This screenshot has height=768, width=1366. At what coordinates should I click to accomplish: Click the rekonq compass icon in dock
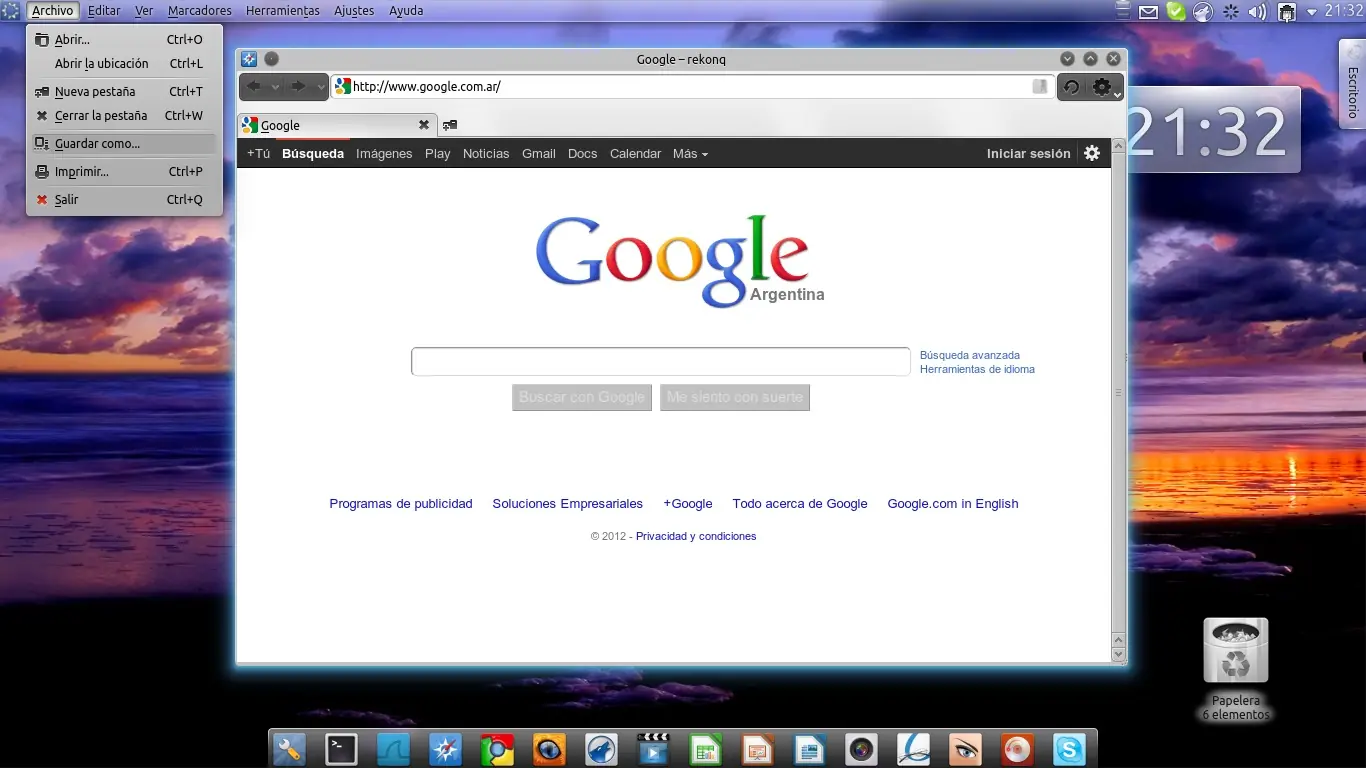coord(445,749)
